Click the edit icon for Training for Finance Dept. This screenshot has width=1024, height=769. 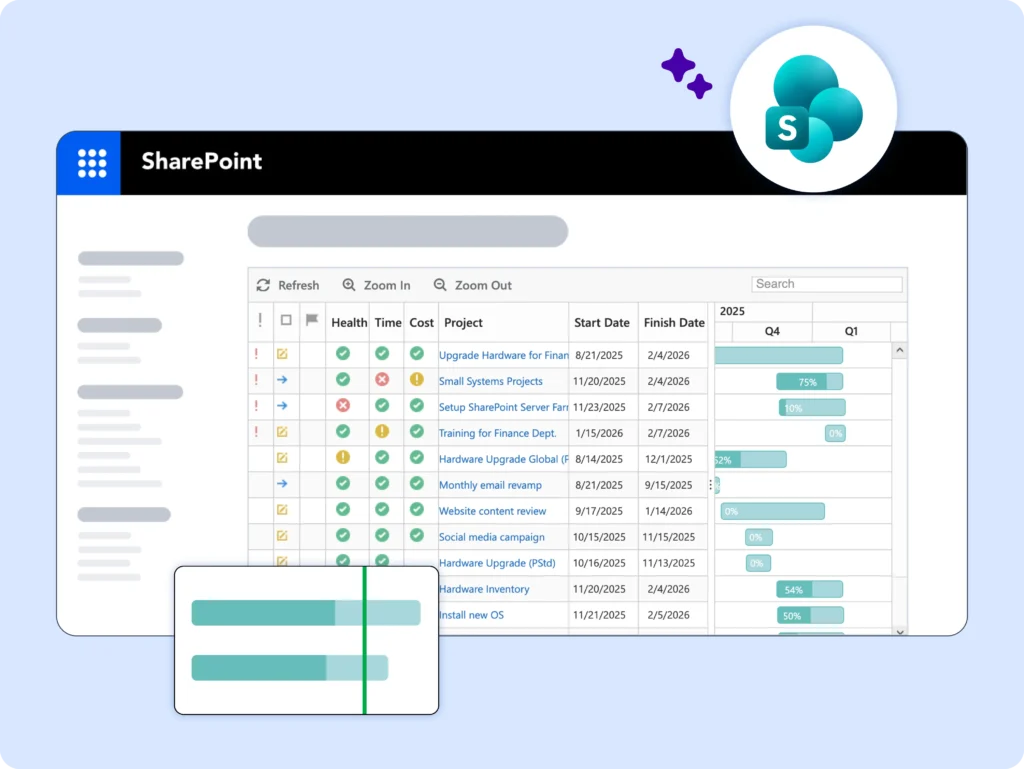coord(282,432)
